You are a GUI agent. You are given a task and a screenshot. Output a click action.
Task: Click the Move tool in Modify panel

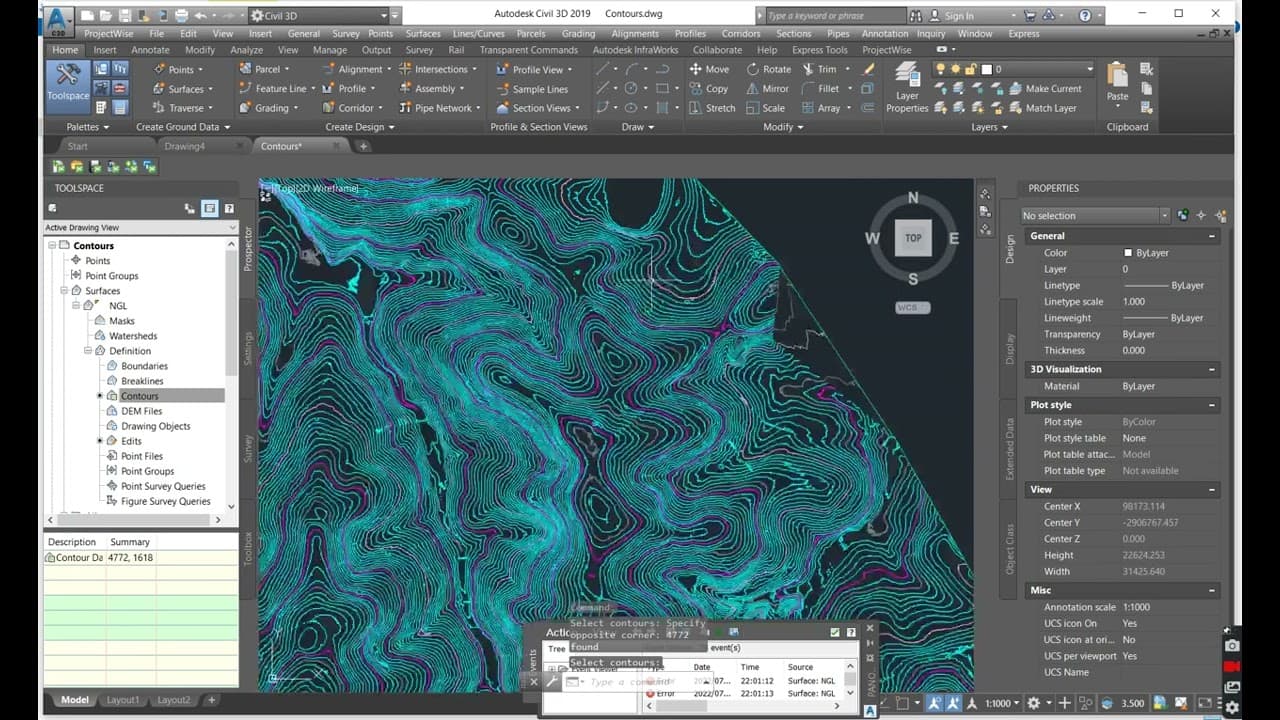[x=709, y=69]
